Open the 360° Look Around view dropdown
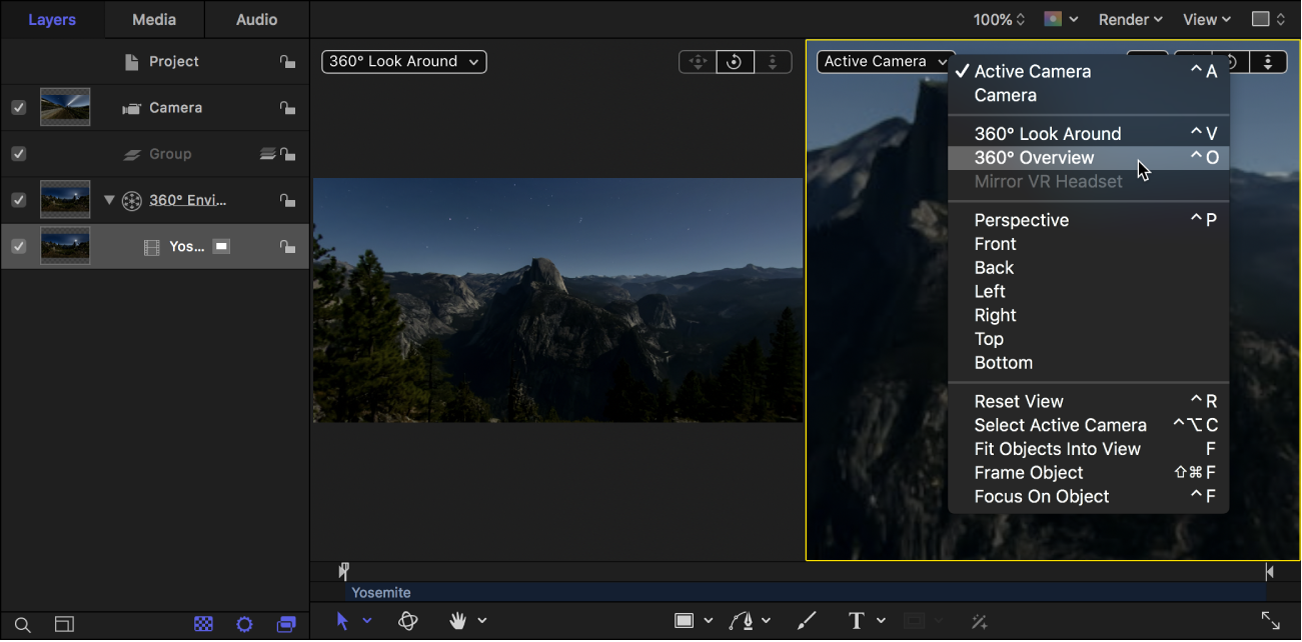1302x642 pixels. click(x=403, y=61)
